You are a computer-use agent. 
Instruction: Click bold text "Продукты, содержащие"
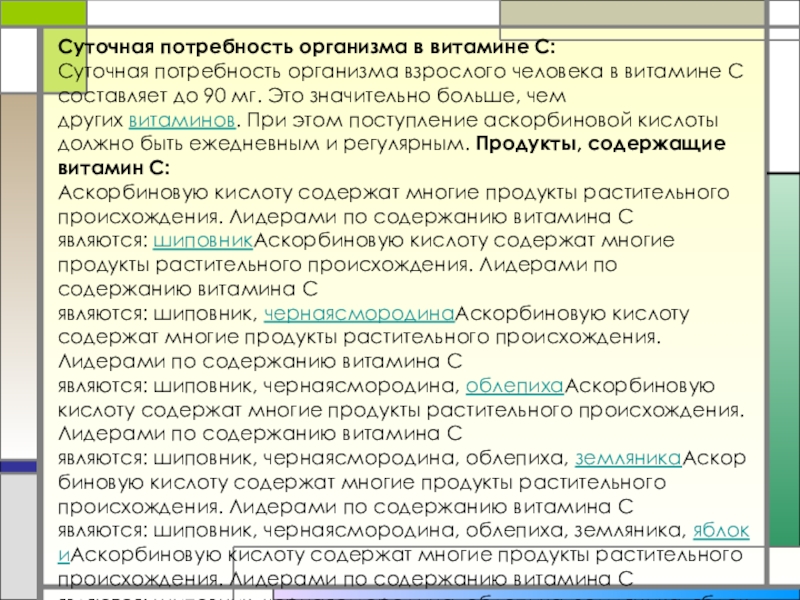601,144
